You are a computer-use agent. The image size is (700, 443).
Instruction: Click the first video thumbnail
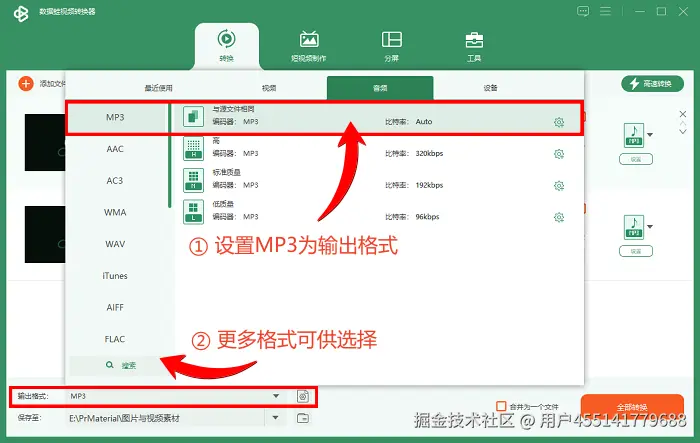click(x=45, y=142)
